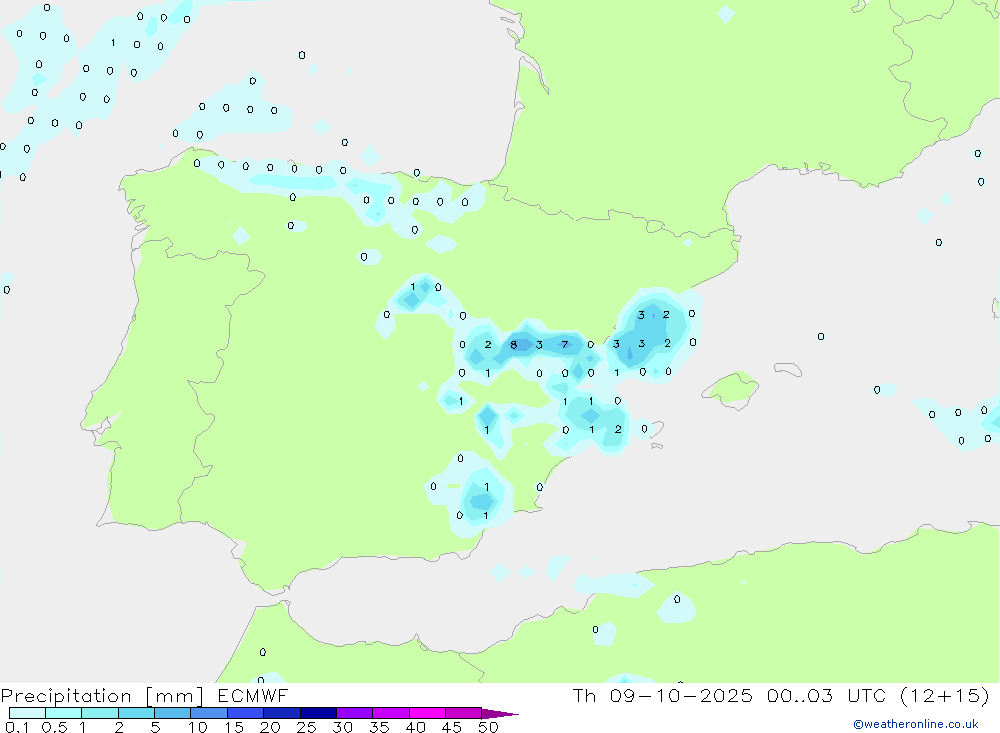Select legend swatch between 25 and 30
The width and height of the screenshot is (1000, 733).
pos(318,713)
